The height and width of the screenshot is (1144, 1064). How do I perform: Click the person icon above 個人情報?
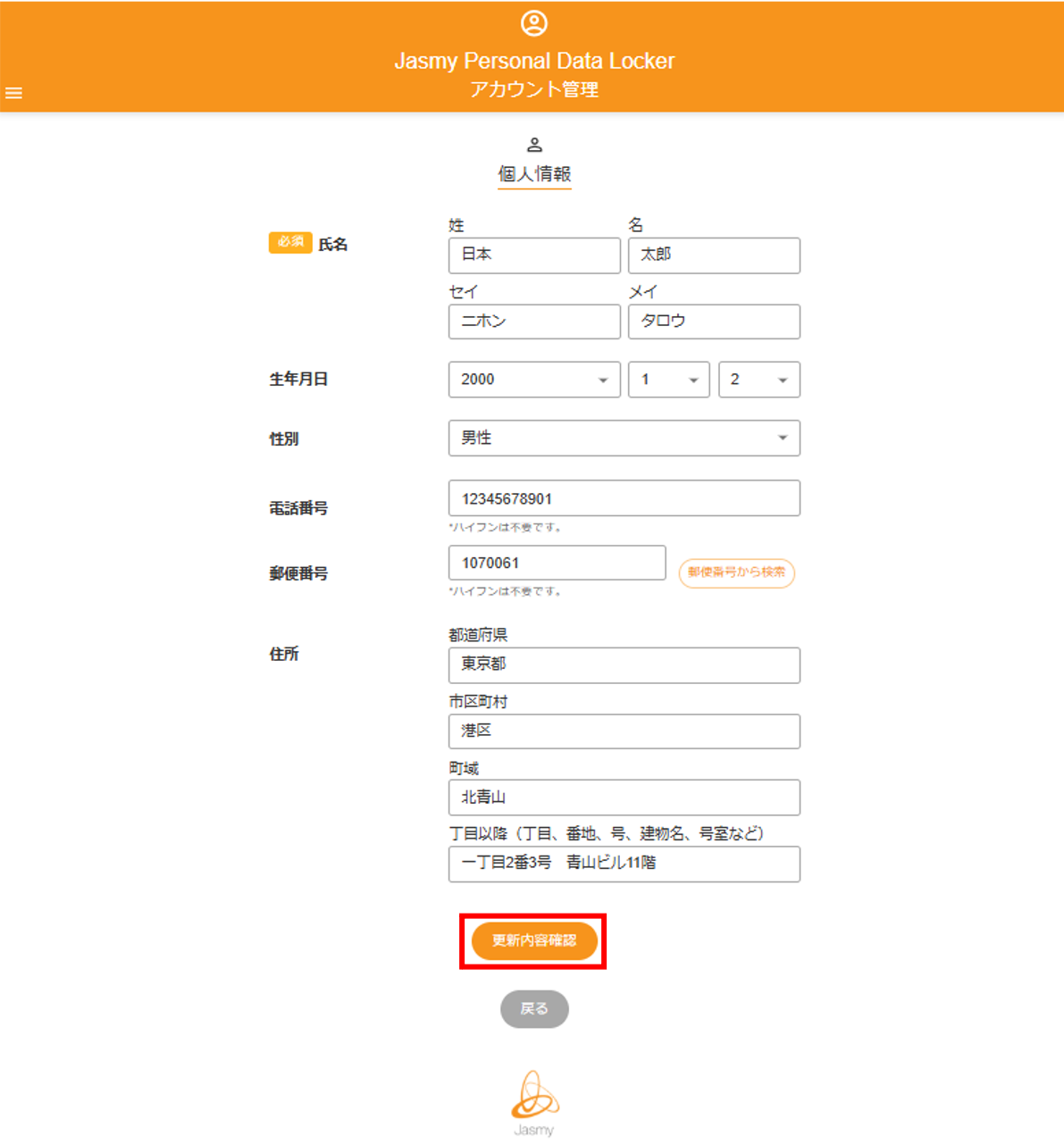(x=534, y=145)
